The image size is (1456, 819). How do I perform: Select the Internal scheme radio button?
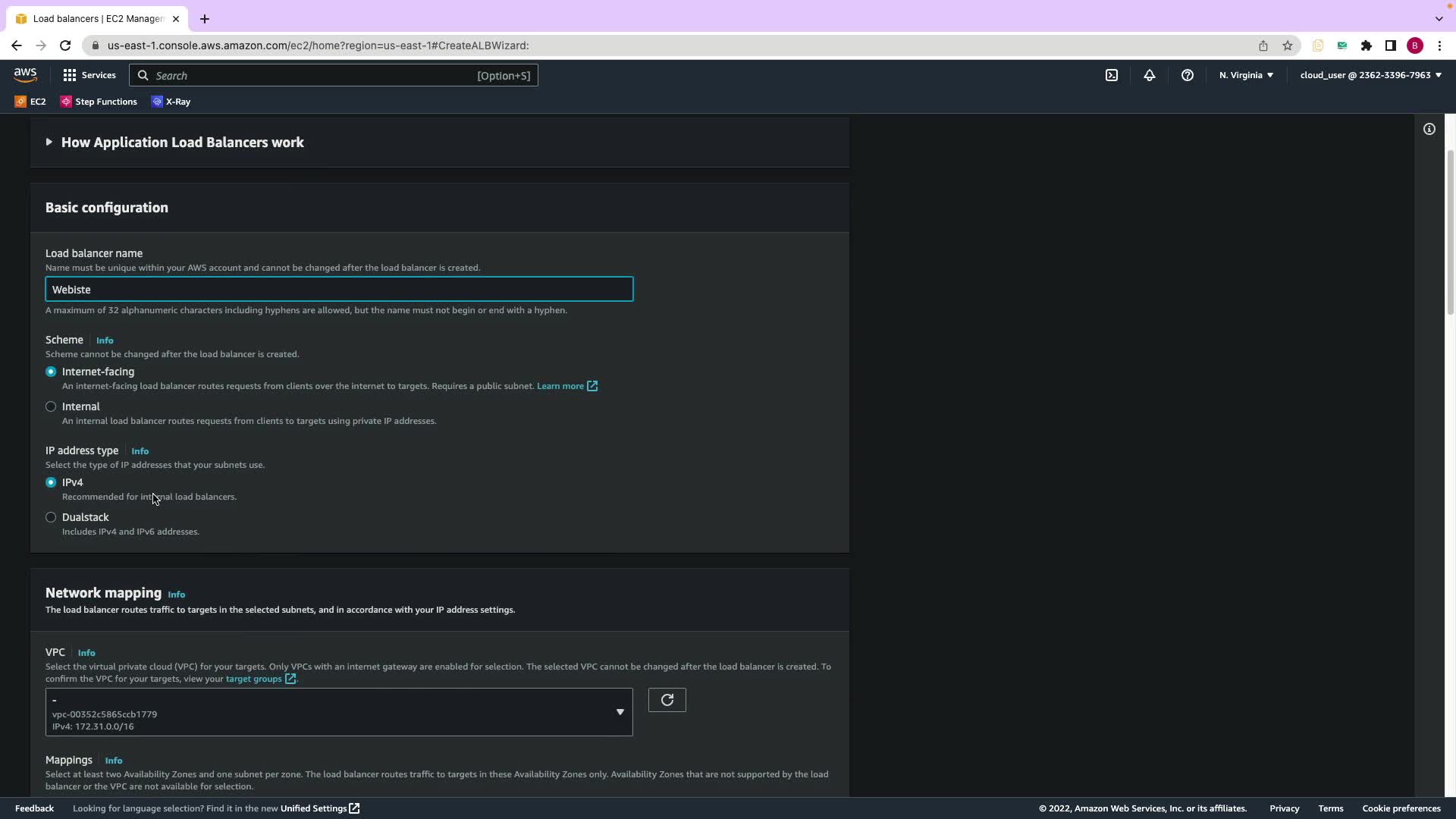click(x=51, y=406)
